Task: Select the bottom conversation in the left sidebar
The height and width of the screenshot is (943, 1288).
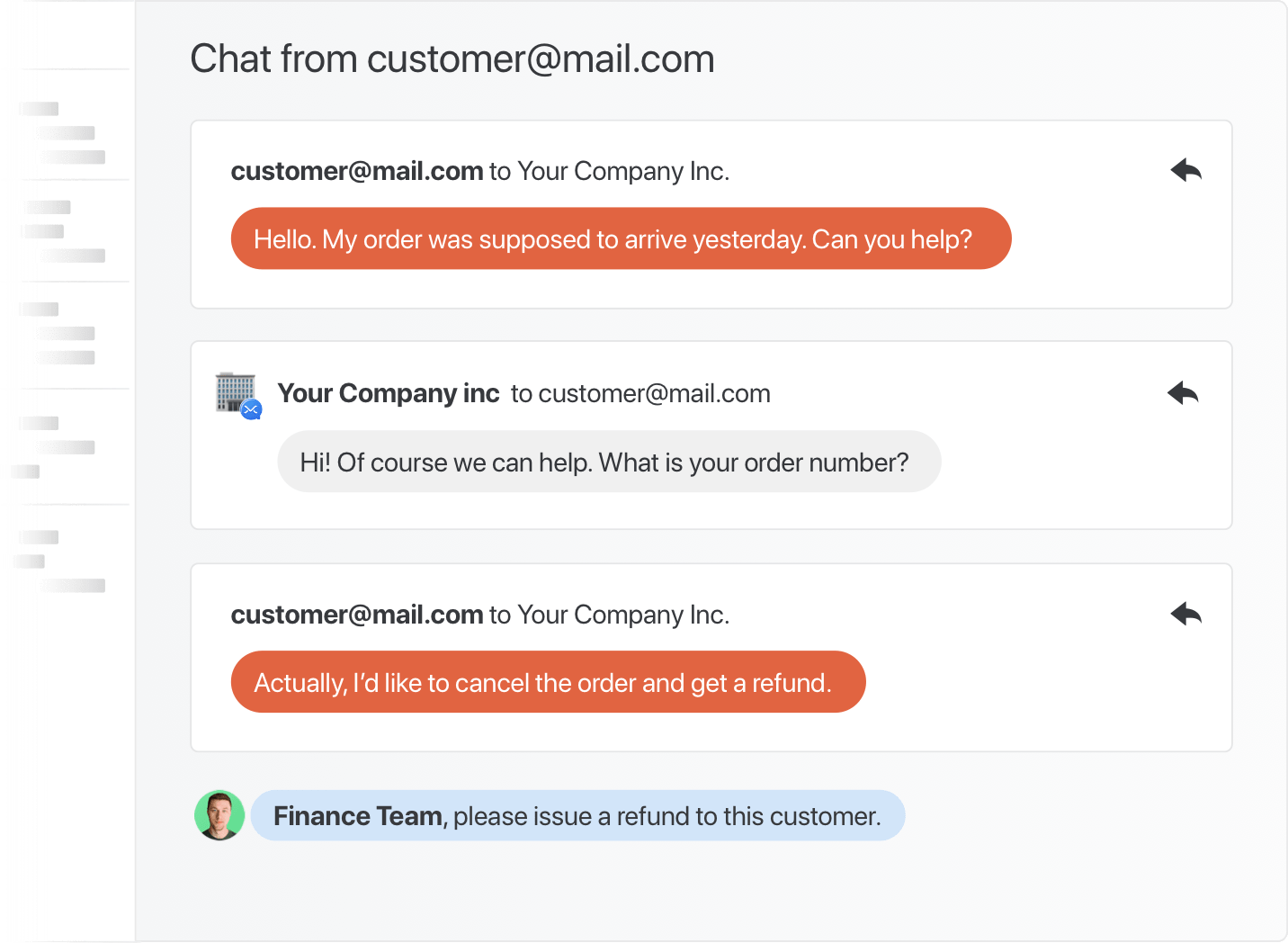Action: click(67, 561)
